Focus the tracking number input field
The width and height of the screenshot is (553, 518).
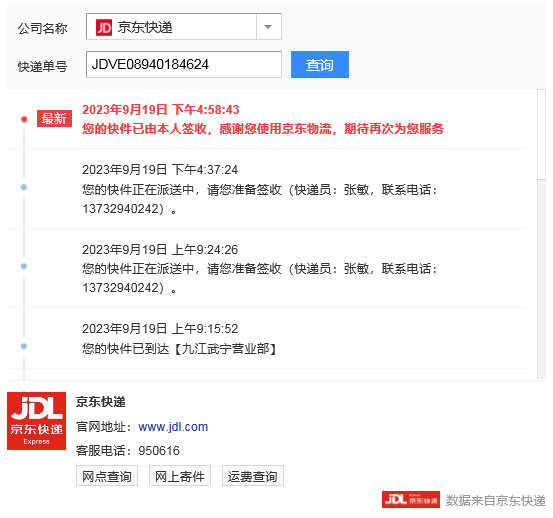(x=184, y=65)
